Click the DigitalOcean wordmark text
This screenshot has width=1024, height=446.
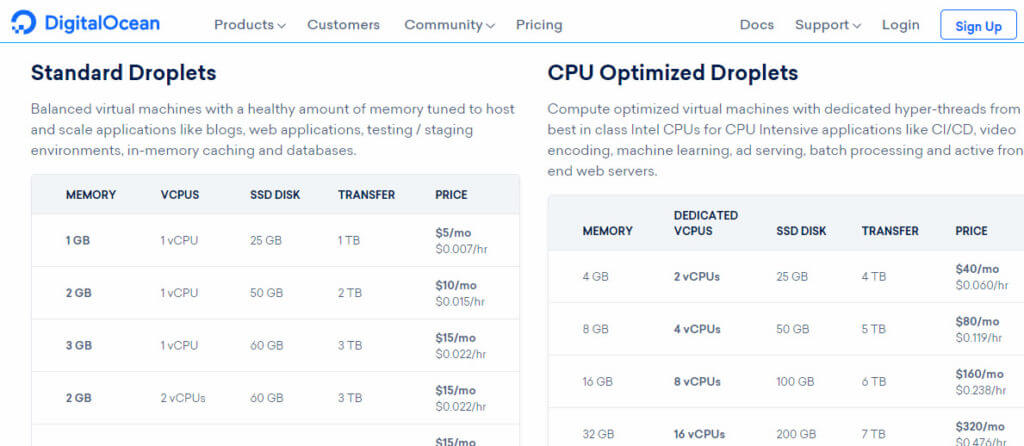pyautogui.click(x=102, y=24)
